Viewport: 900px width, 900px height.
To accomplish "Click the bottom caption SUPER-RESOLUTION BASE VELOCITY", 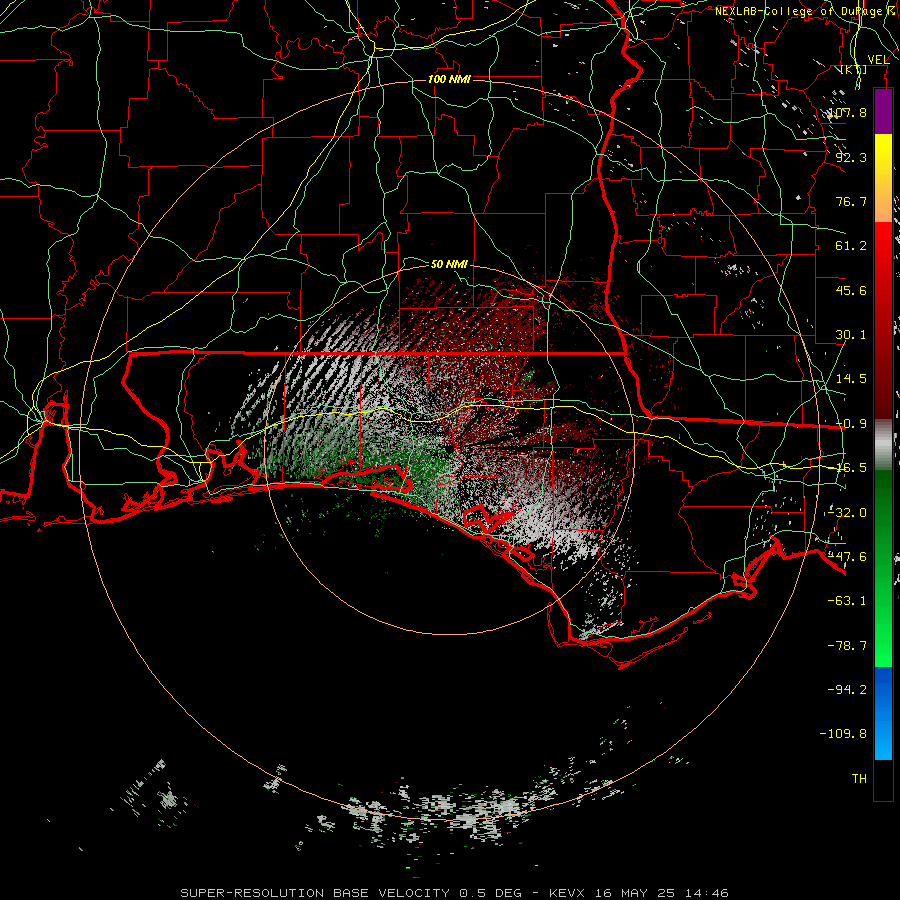I will pos(315,893).
